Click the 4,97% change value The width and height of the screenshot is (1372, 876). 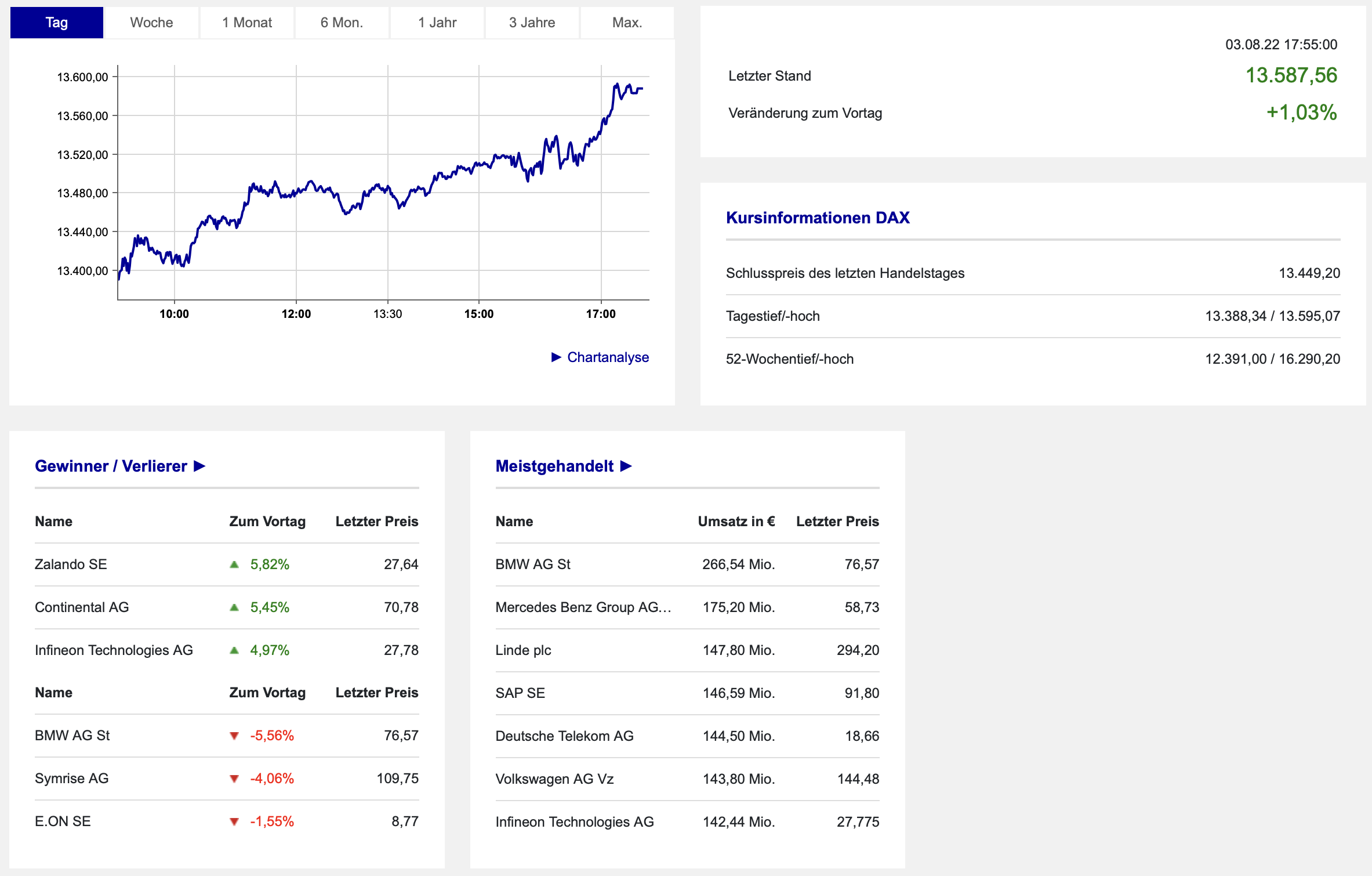point(270,650)
